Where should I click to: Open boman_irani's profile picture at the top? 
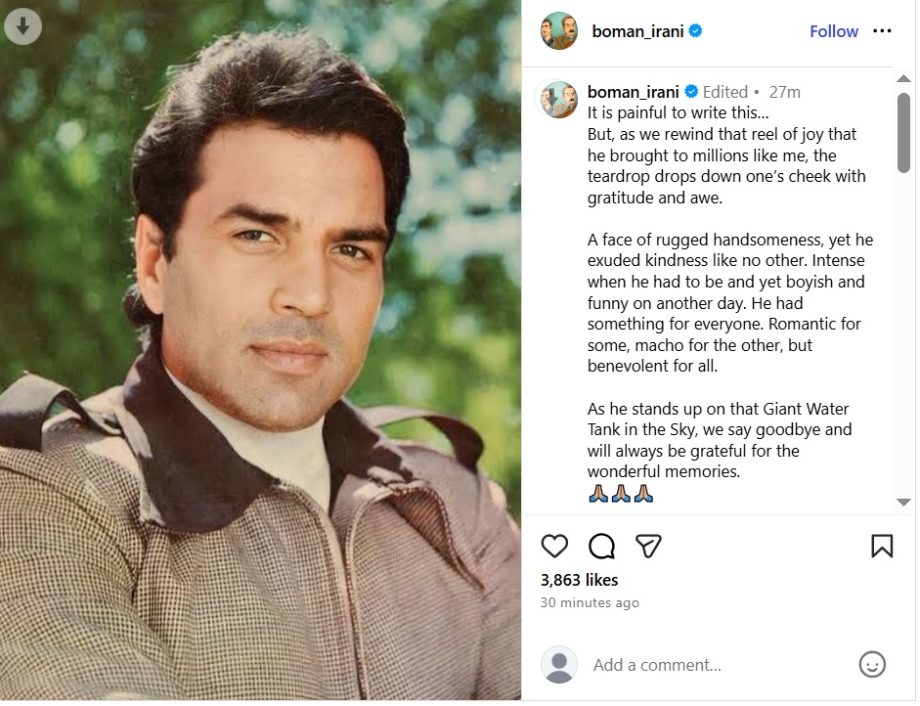[x=558, y=31]
